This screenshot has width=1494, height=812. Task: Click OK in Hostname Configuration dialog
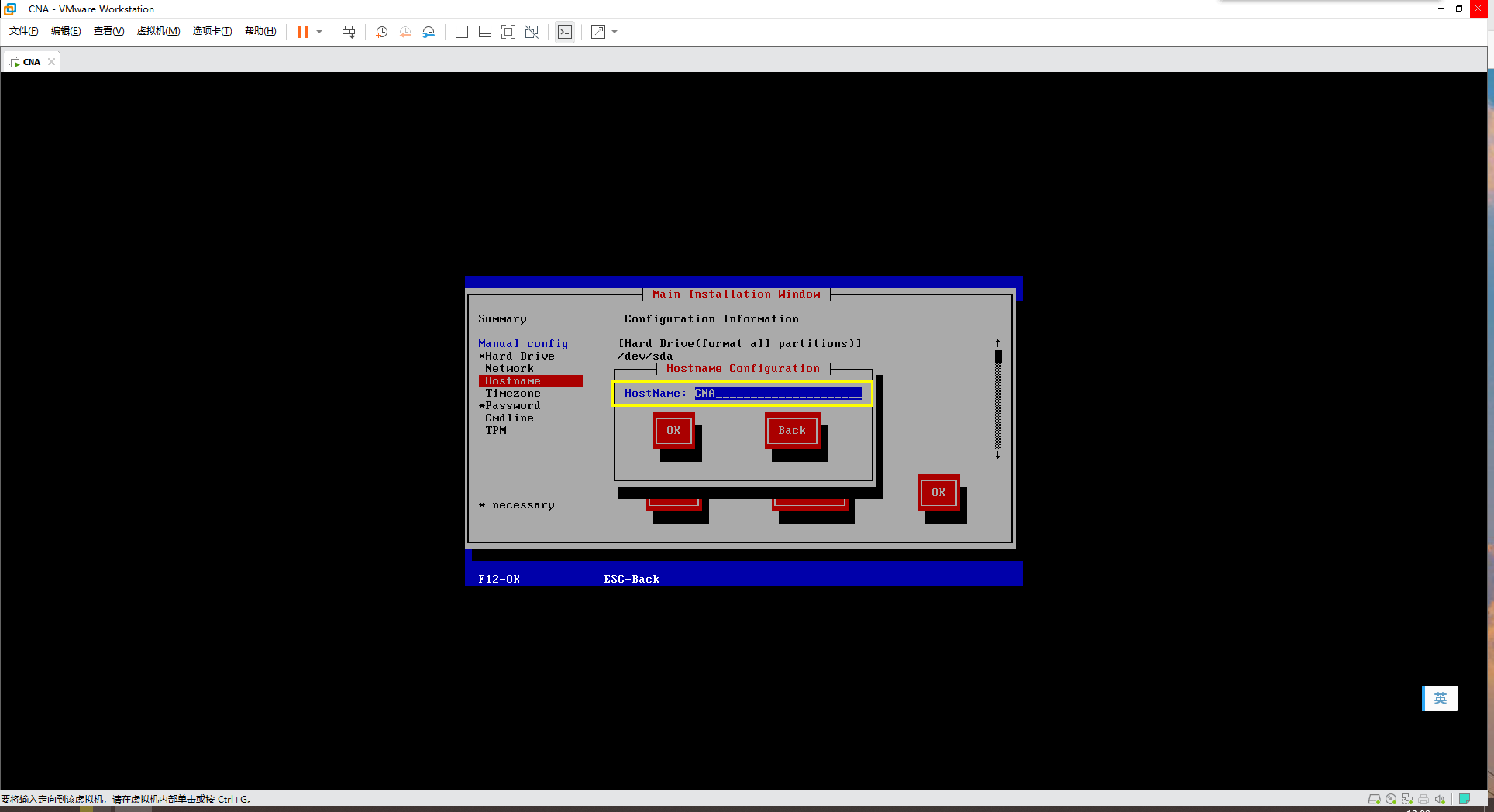673,431
